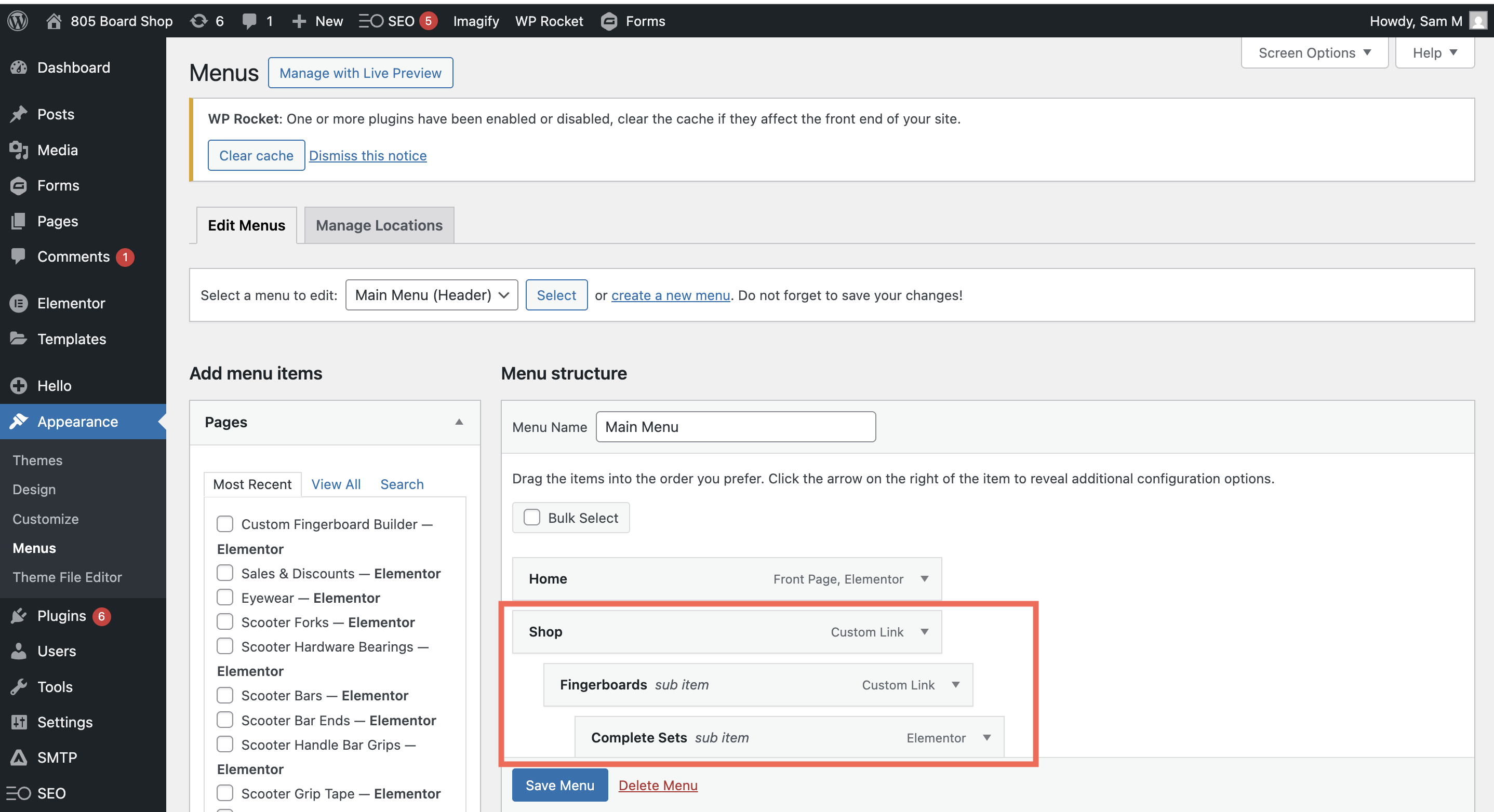Click the SMTP icon in sidebar
The height and width of the screenshot is (812, 1494).
point(19,757)
